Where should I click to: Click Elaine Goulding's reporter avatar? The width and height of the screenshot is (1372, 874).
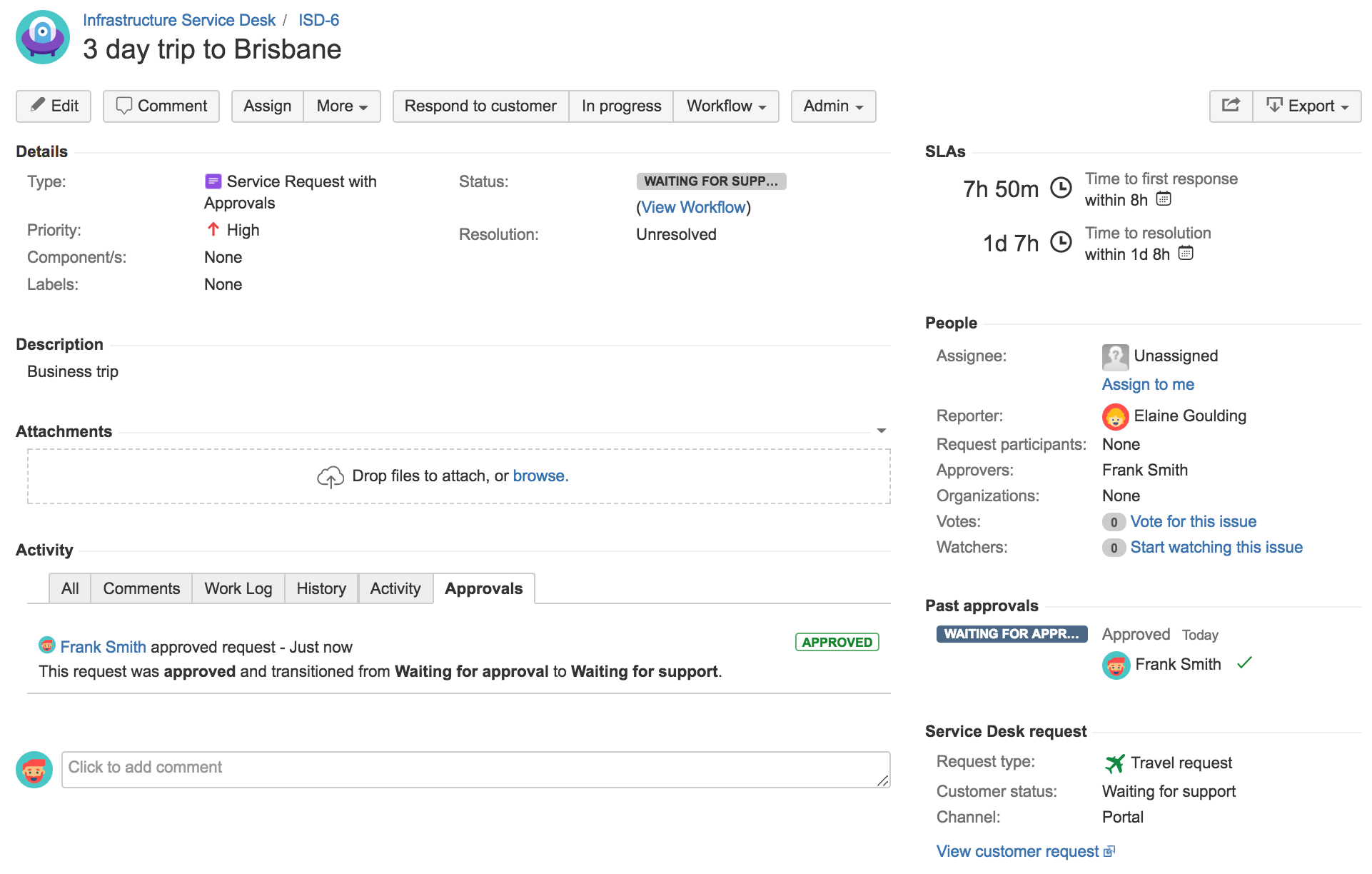pos(1115,416)
